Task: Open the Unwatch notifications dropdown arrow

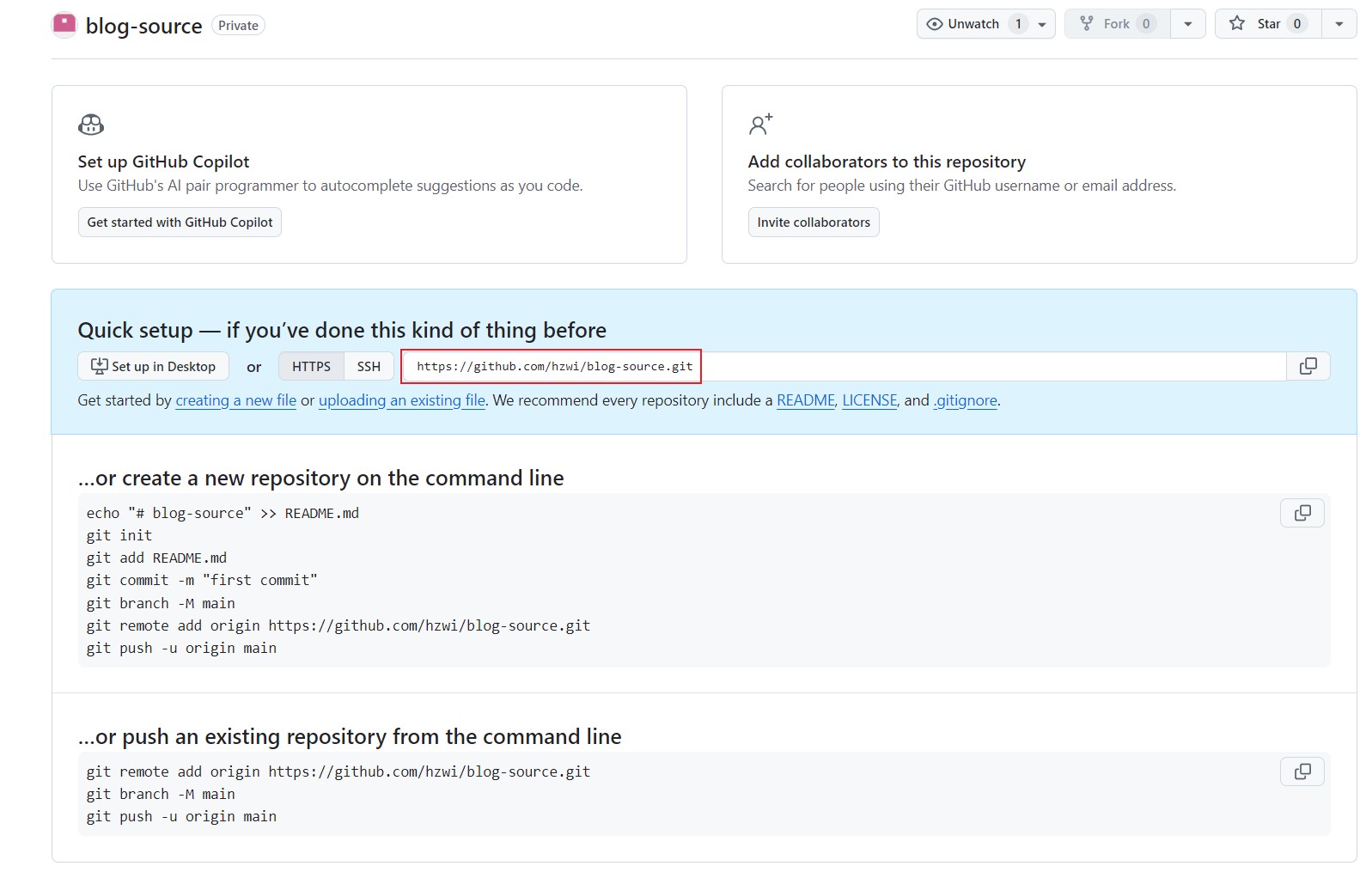Action: click(1042, 24)
